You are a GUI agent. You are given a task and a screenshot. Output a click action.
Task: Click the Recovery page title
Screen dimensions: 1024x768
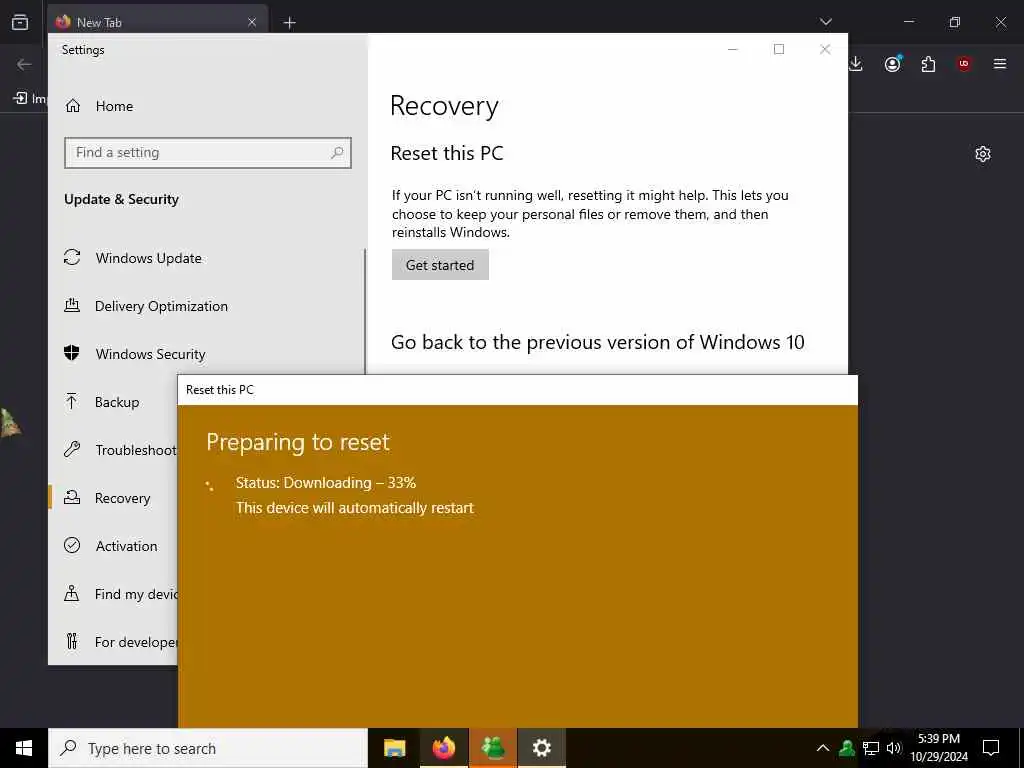[x=444, y=106]
